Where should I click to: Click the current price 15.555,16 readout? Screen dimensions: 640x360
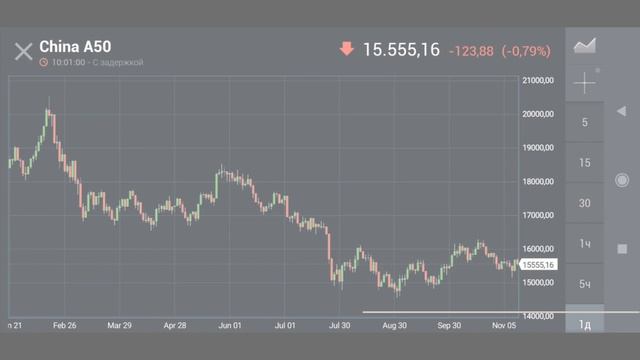coord(401,50)
